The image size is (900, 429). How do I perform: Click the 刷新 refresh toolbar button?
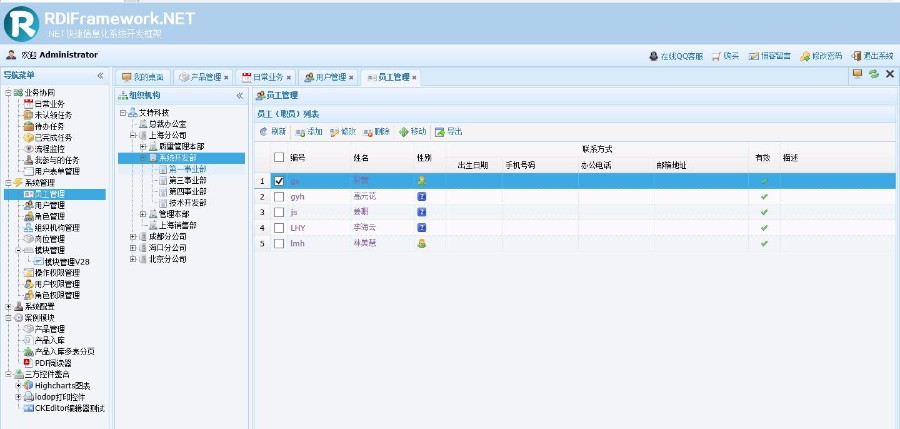click(273, 132)
